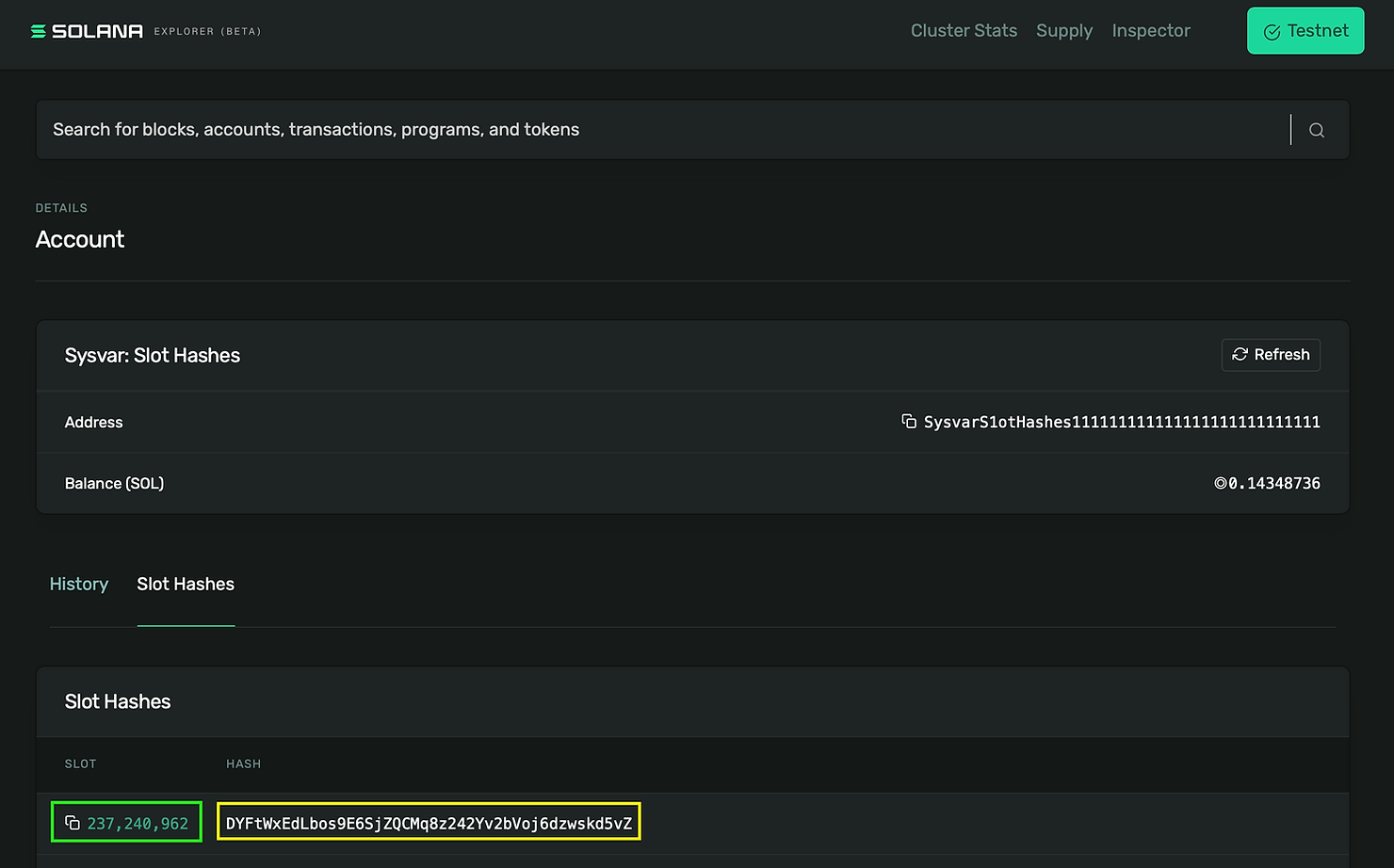
Task: Go to Supply page
Action: (x=1064, y=30)
